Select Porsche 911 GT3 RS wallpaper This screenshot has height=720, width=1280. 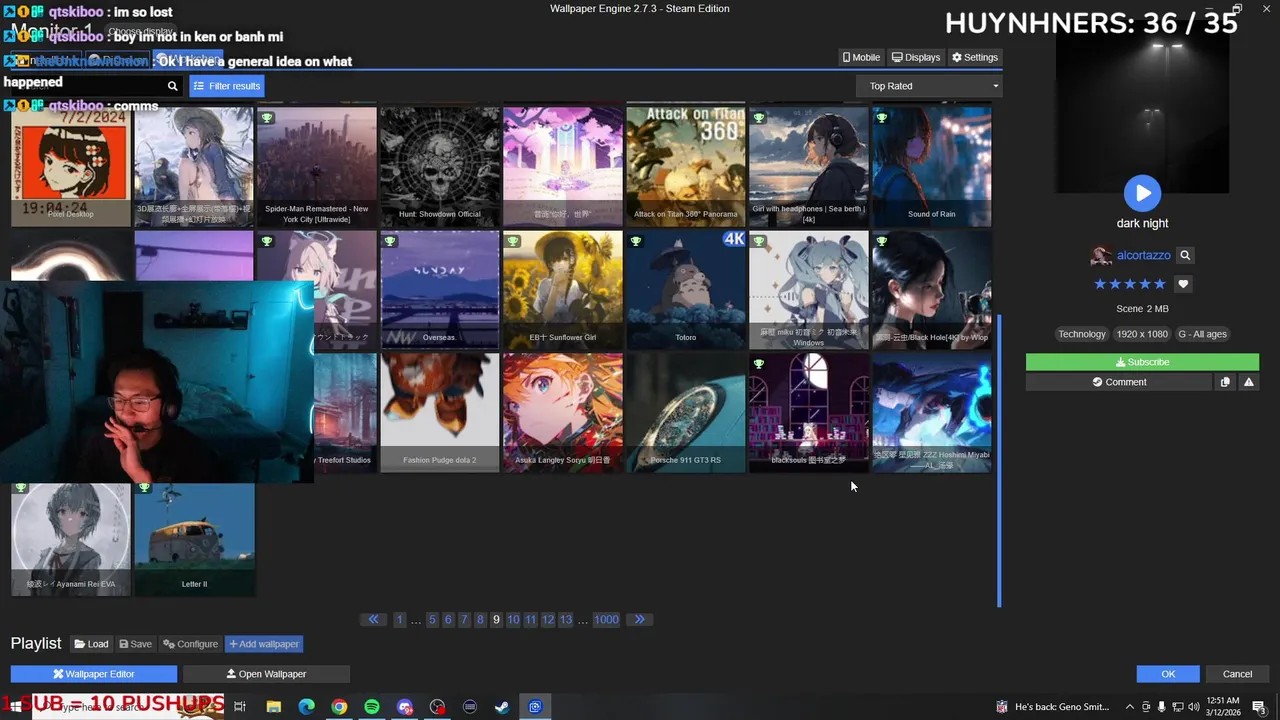(686, 413)
